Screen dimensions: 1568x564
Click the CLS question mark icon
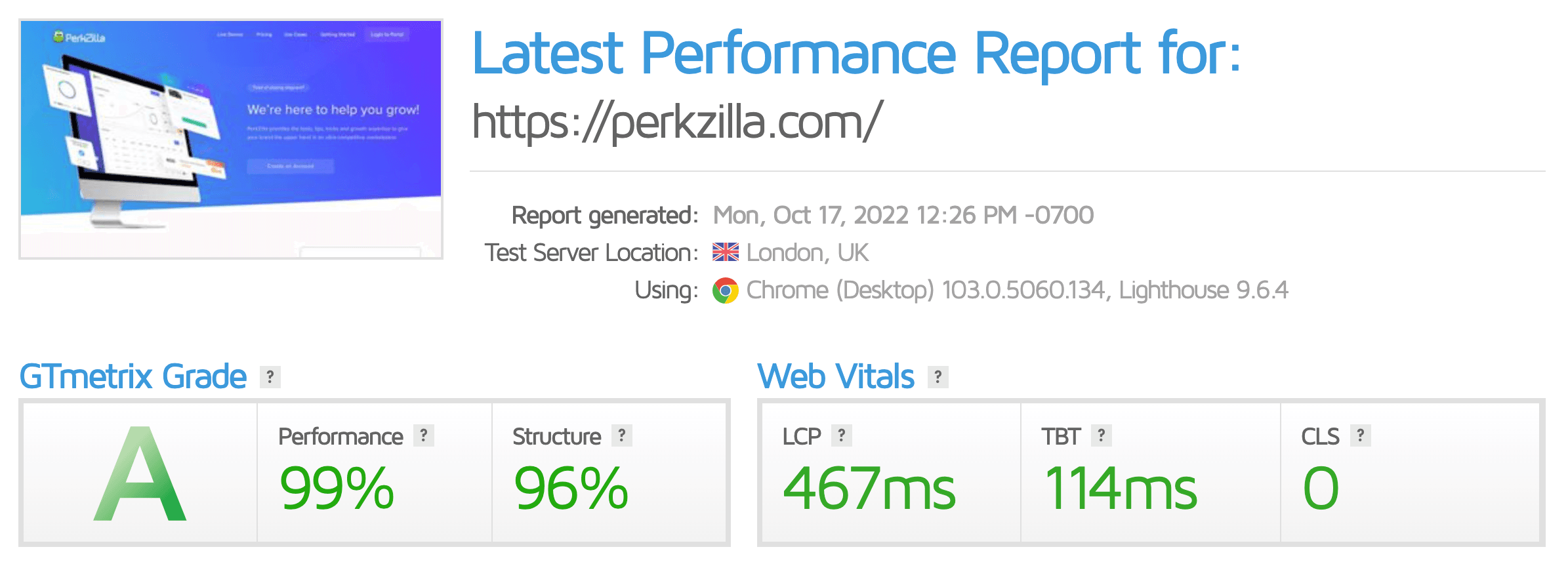[1360, 435]
